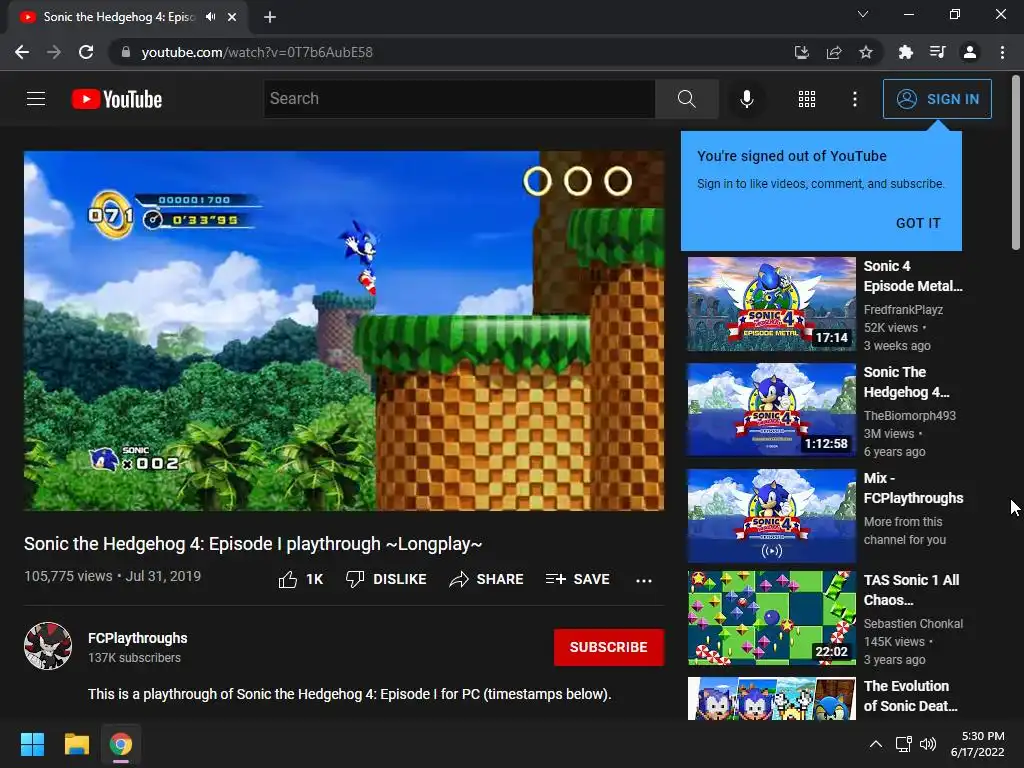Open the system tray volume icon
The width and height of the screenshot is (1024, 768).
click(x=927, y=744)
